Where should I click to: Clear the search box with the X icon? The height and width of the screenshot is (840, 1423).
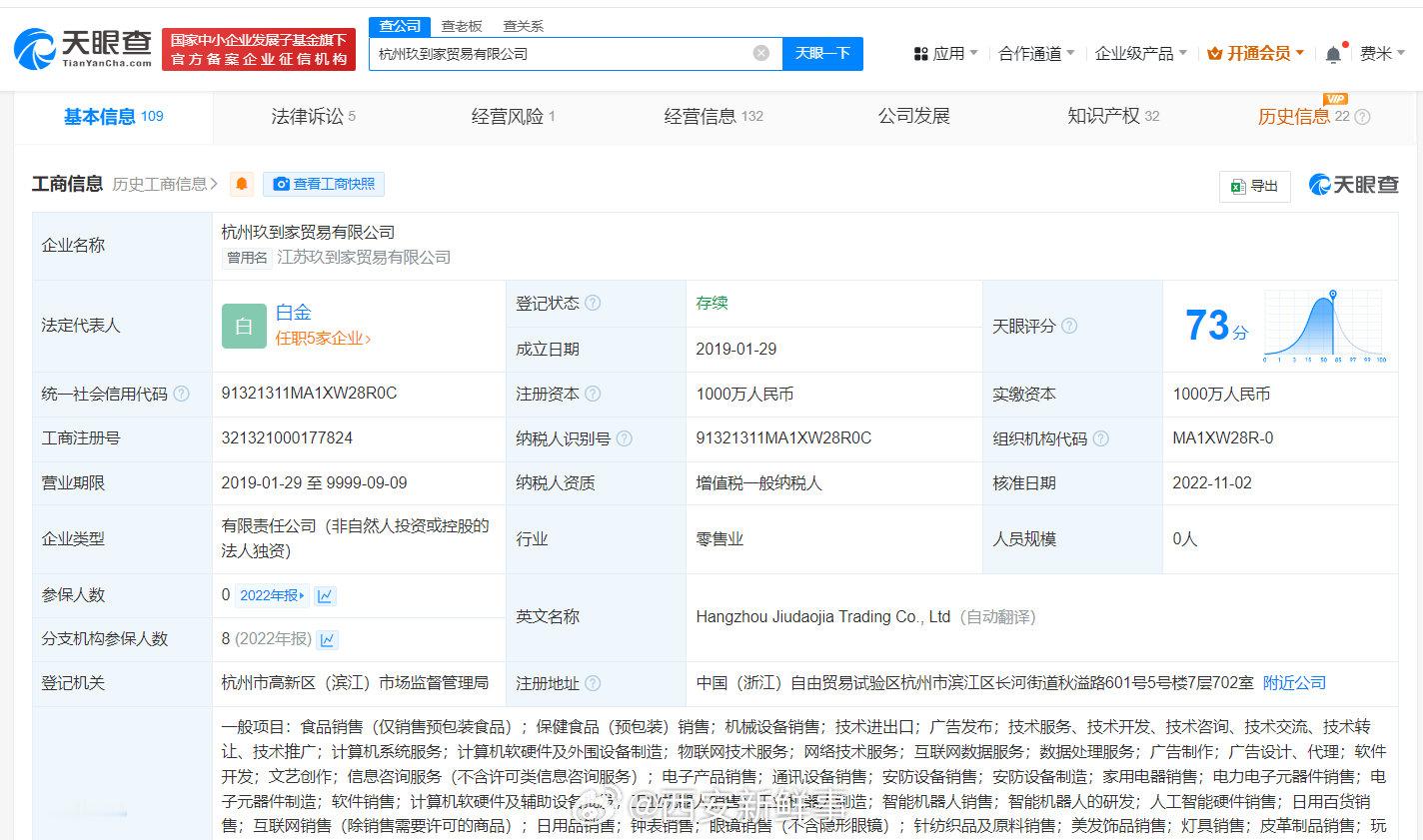(761, 53)
